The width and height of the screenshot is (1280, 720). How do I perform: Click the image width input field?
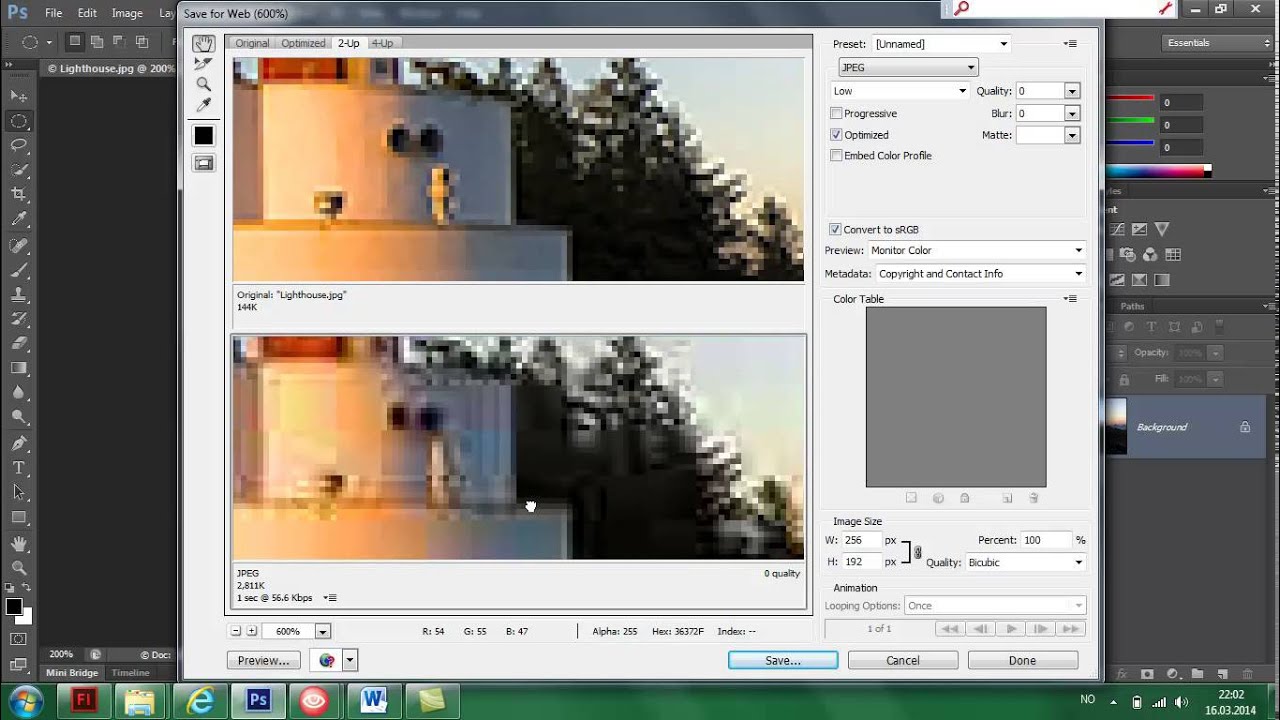(861, 540)
